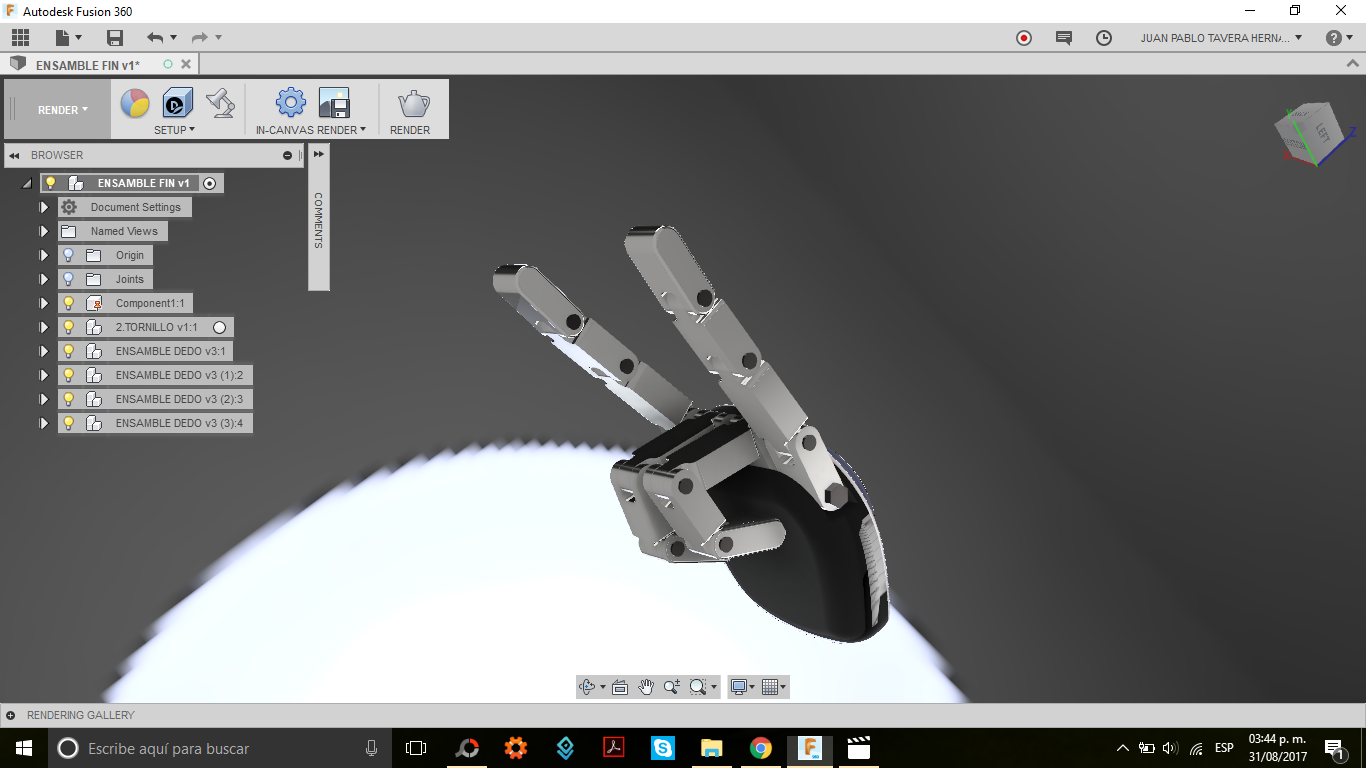Expand the COMMENTS panel

point(318,154)
